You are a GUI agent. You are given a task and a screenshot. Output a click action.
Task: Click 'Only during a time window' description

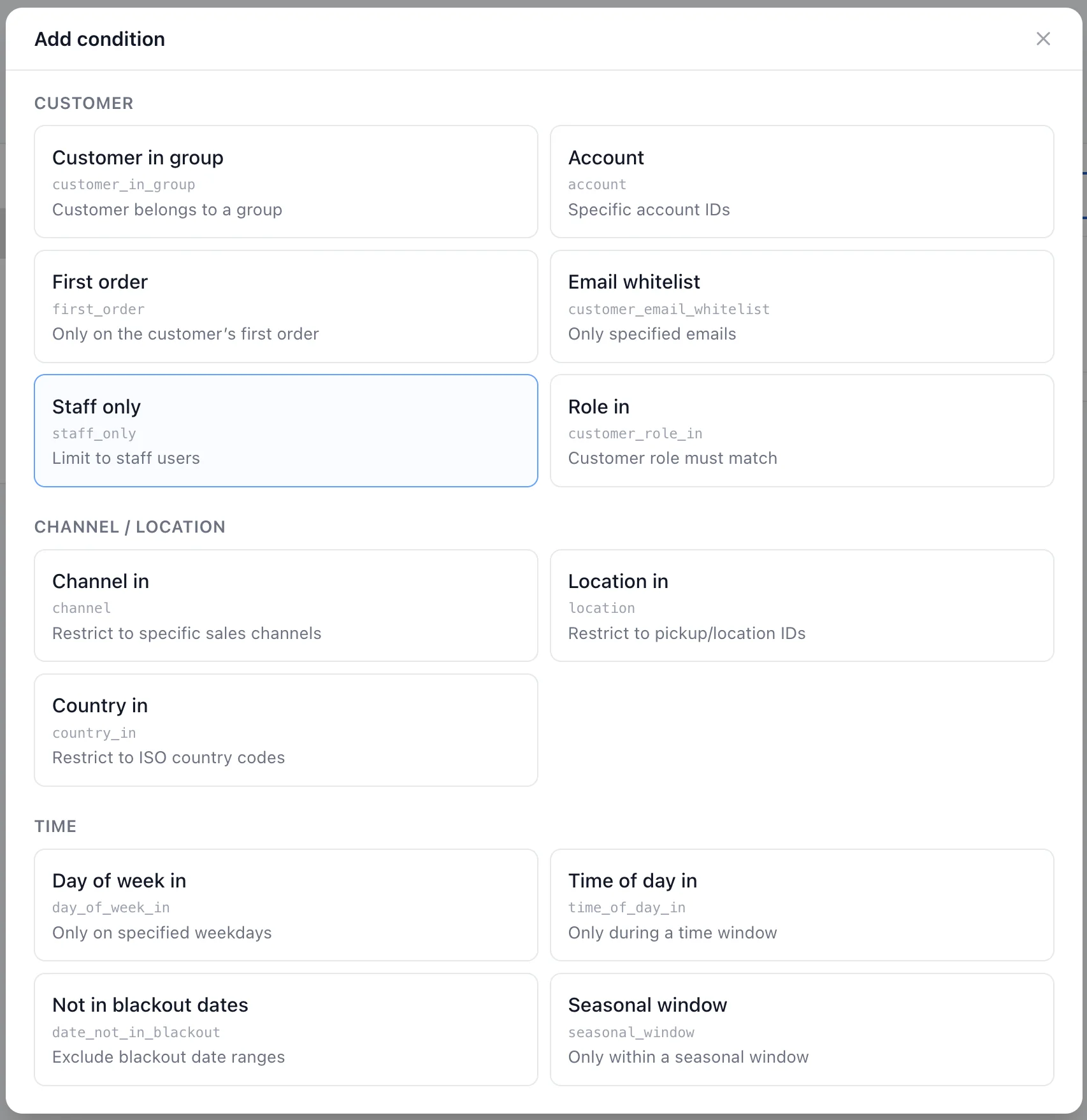pos(672,933)
